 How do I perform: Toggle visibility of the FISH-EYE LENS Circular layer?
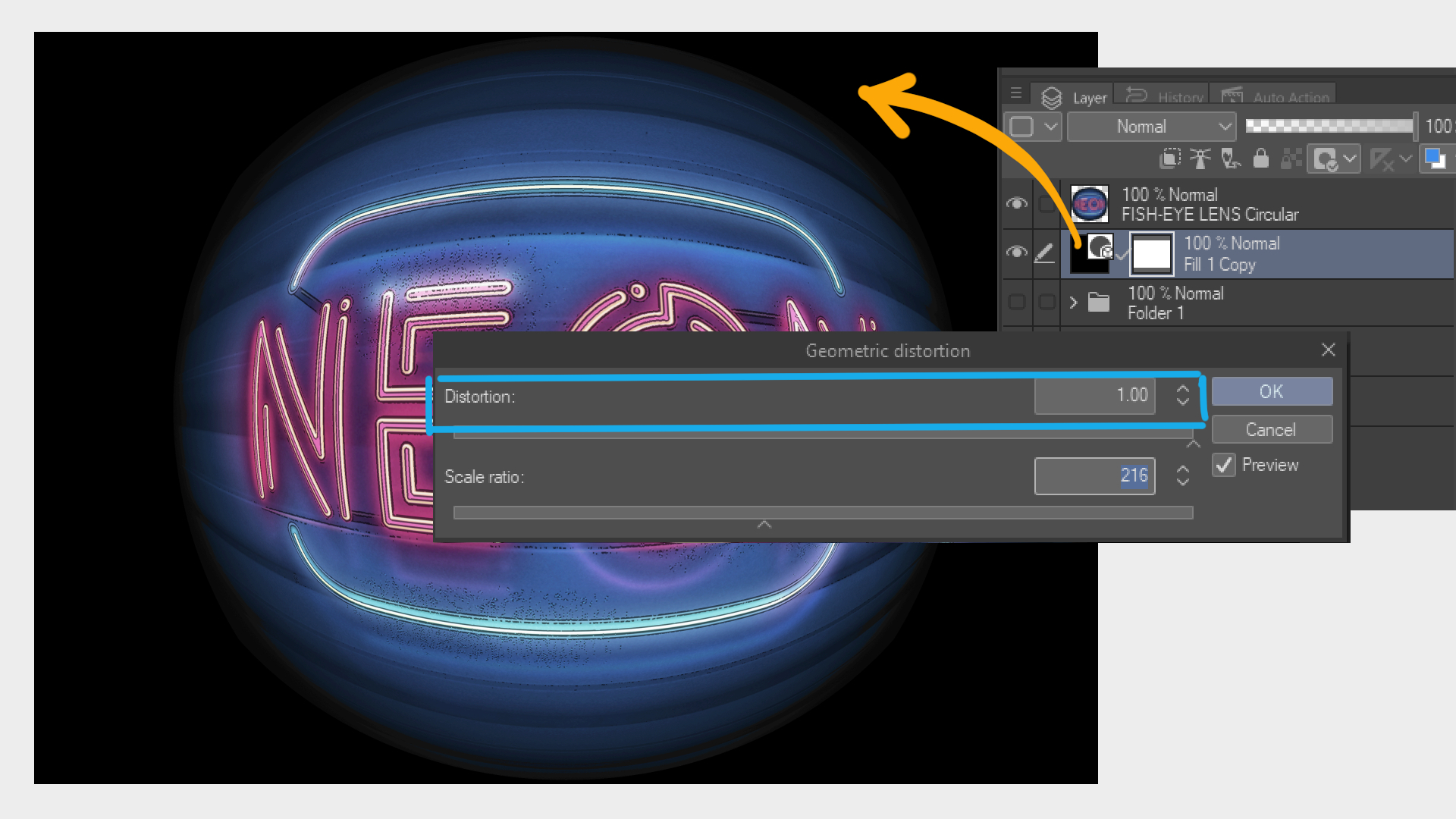tap(1017, 204)
